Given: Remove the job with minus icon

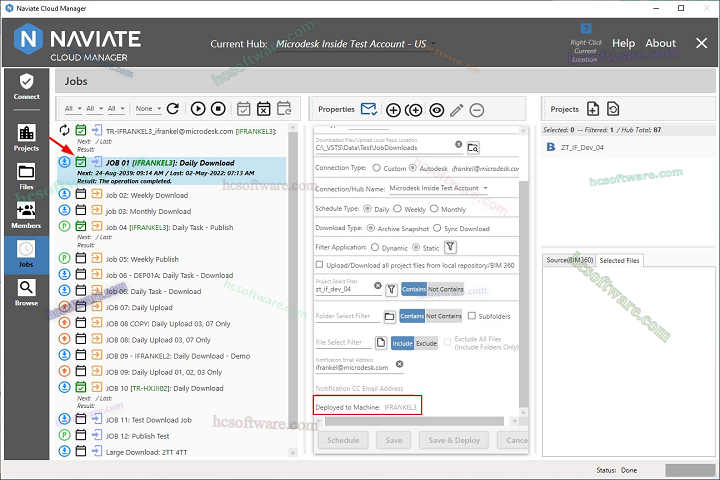Looking at the screenshot, I should tap(477, 110).
